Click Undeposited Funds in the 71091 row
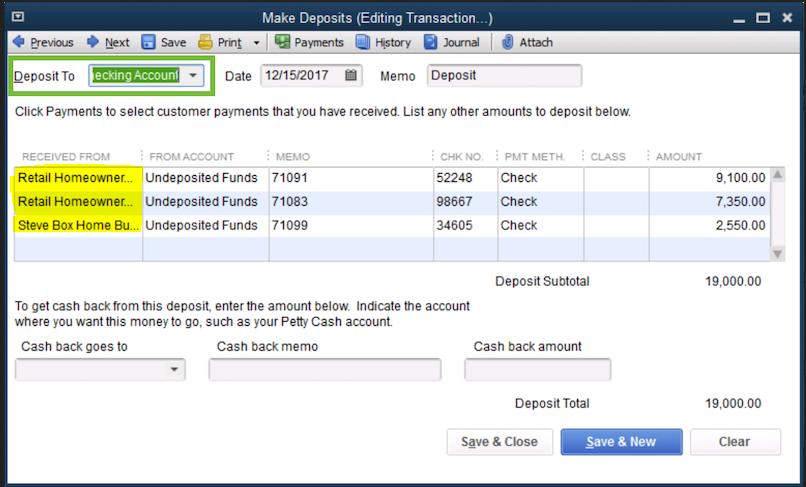The width and height of the screenshot is (806, 487). 206,178
